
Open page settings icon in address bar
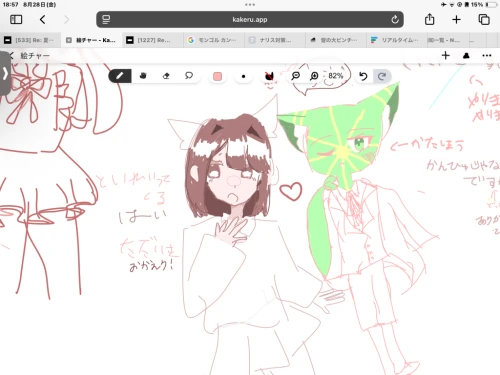[x=106, y=19]
